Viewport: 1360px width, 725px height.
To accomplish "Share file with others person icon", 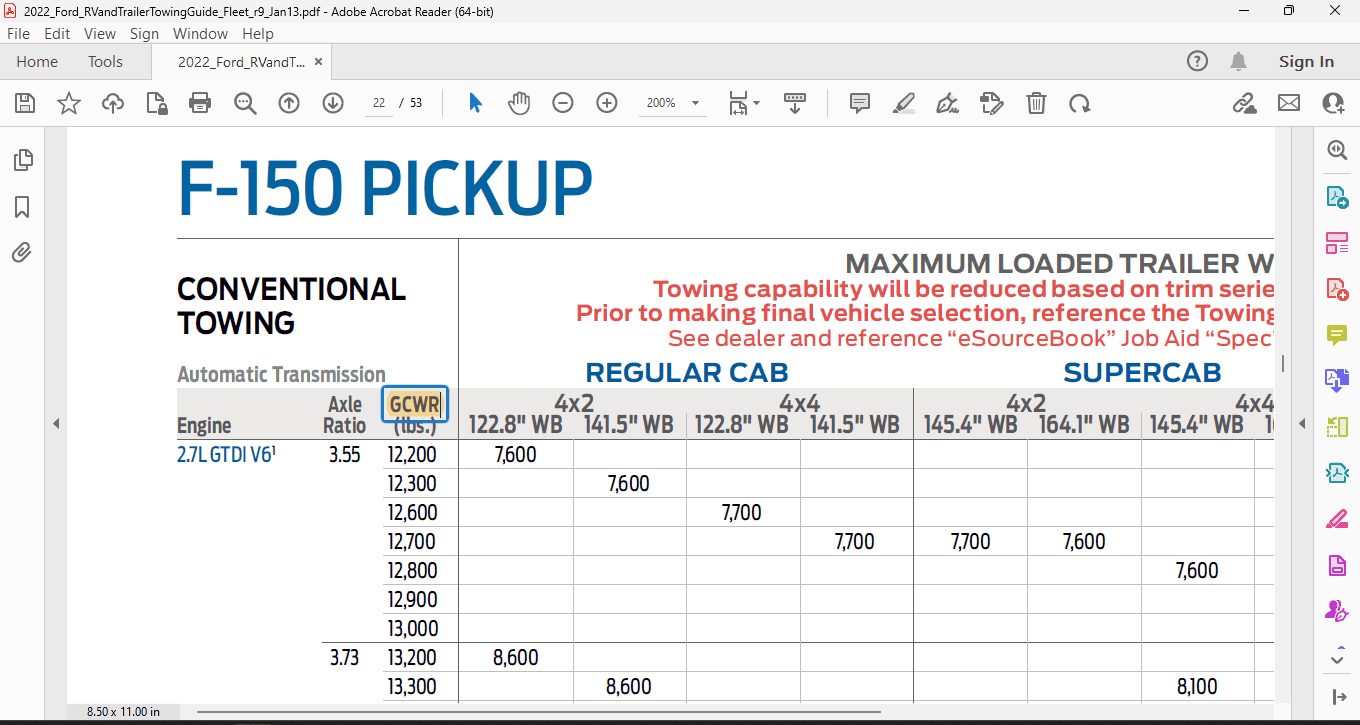I will pos(1333,103).
